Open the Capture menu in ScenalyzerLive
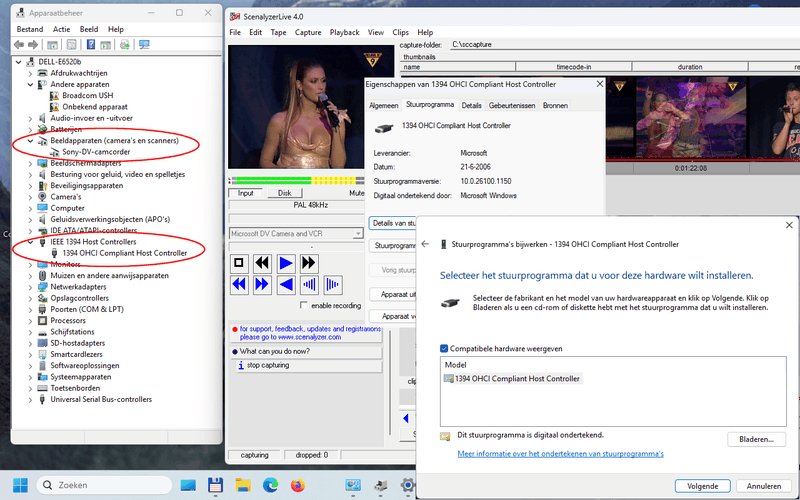Image resolution: width=800 pixels, height=500 pixels. (x=308, y=32)
